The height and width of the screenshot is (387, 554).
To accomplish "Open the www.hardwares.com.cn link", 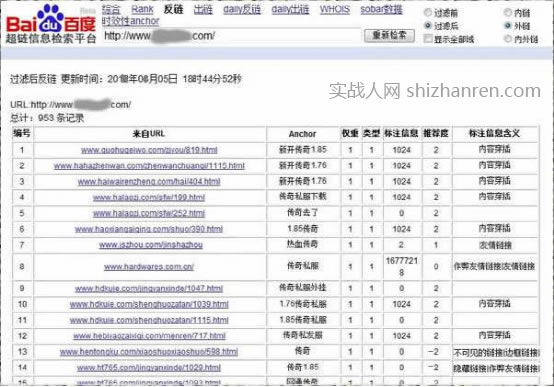I will click(x=149, y=267).
